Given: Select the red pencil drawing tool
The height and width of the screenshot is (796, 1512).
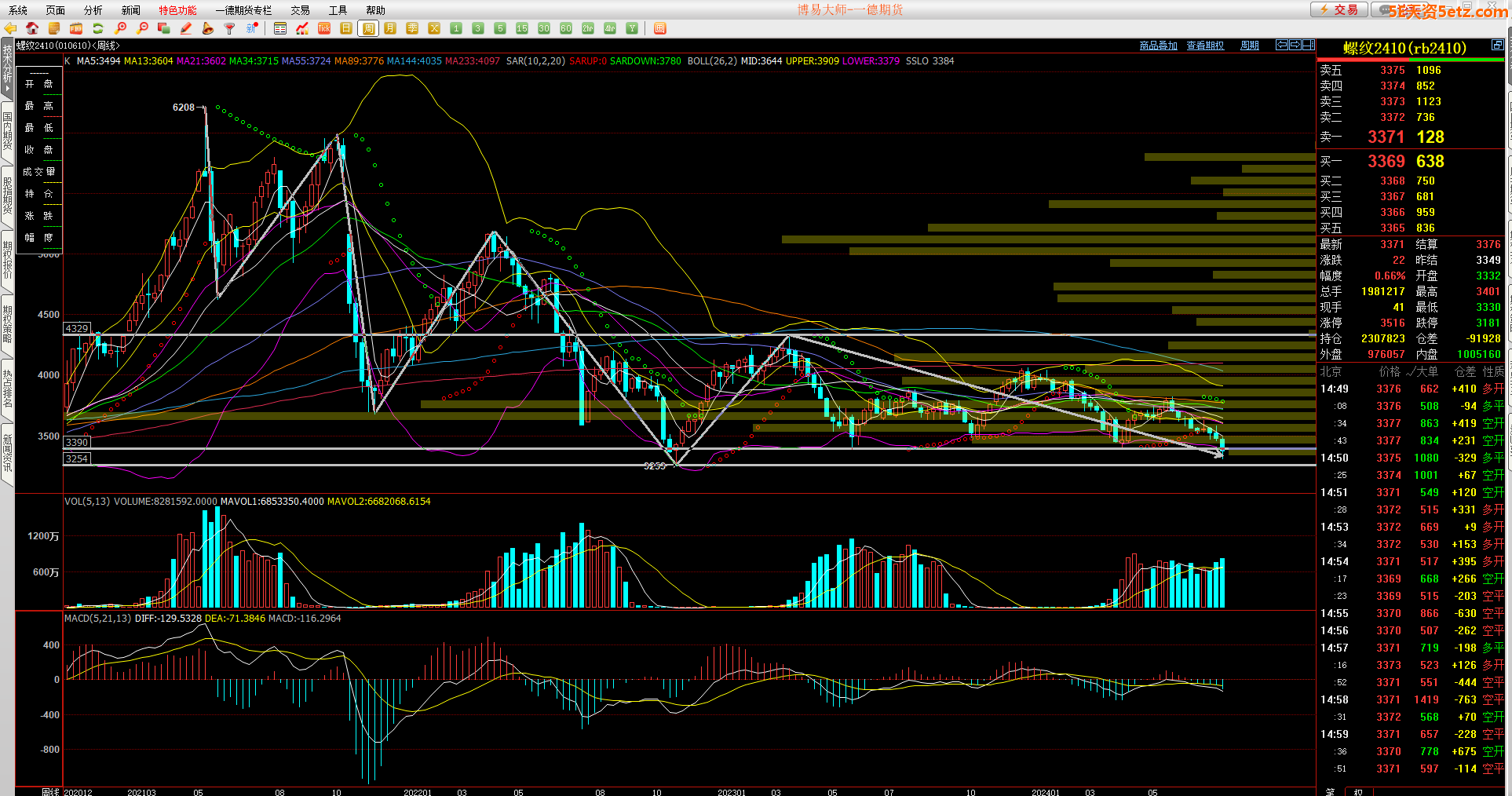Looking at the screenshot, I should click(186, 28).
